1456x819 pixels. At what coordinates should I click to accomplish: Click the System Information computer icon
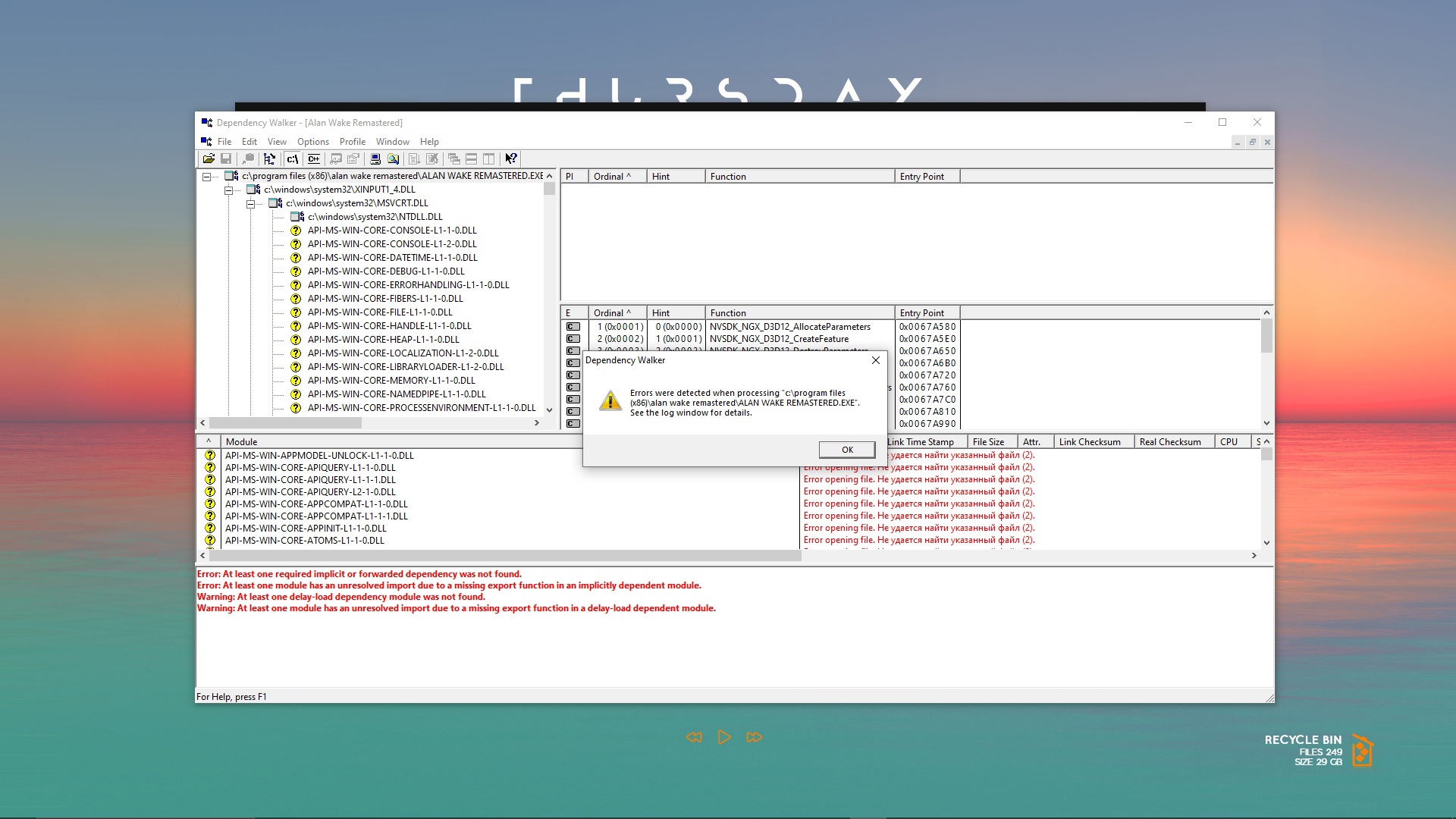(375, 158)
